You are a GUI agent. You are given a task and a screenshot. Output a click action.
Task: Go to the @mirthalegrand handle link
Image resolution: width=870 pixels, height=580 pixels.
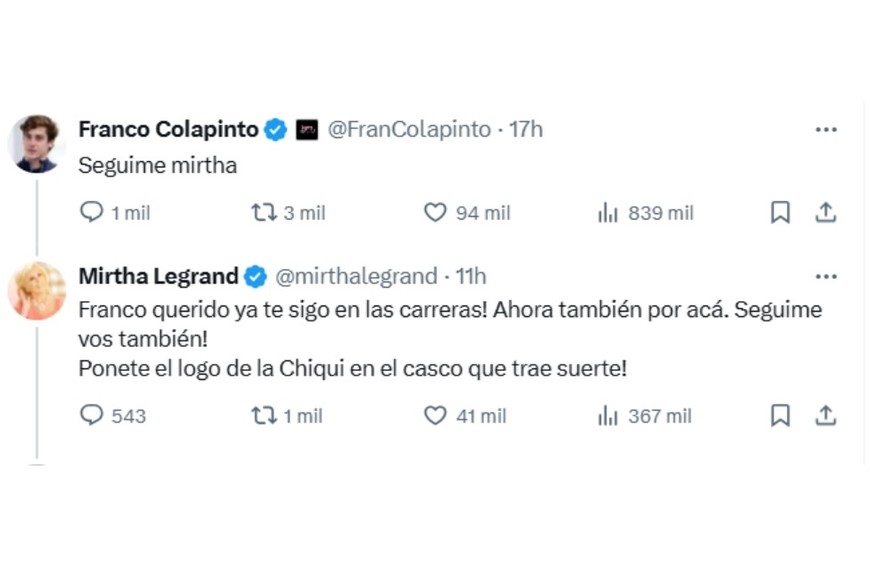pyautogui.click(x=356, y=276)
